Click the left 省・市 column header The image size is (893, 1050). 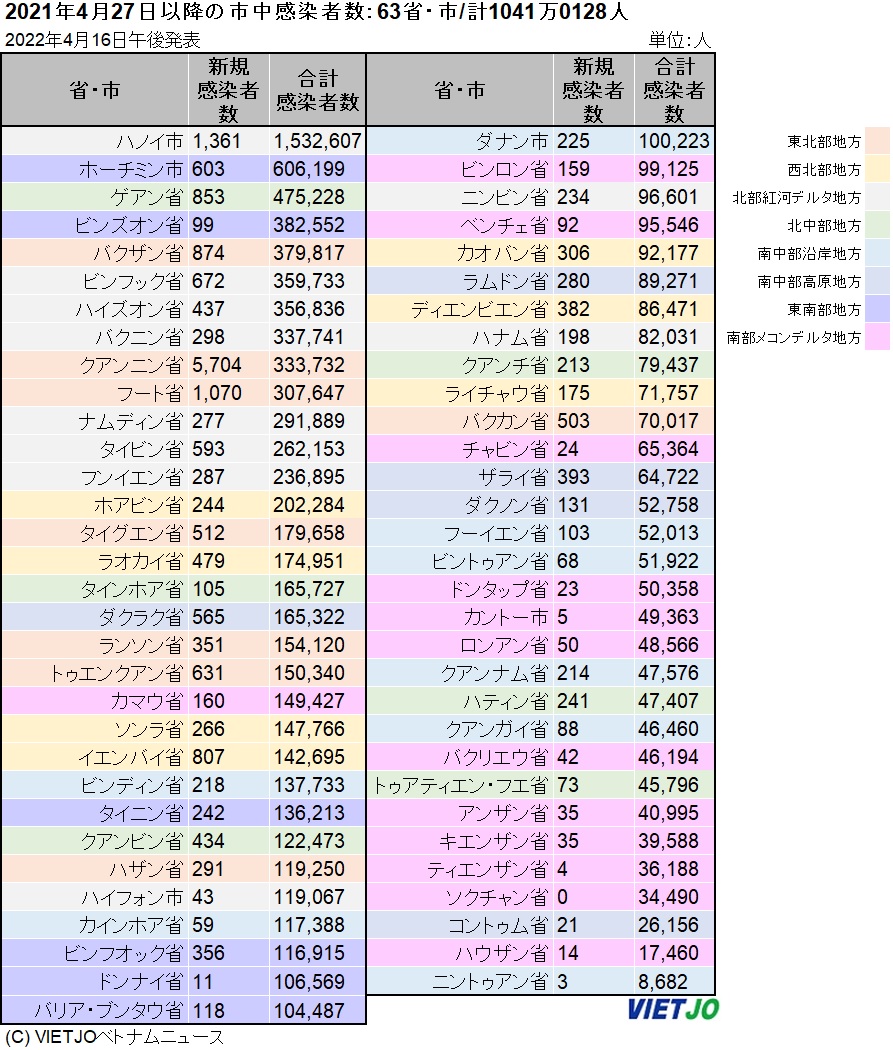(95, 90)
